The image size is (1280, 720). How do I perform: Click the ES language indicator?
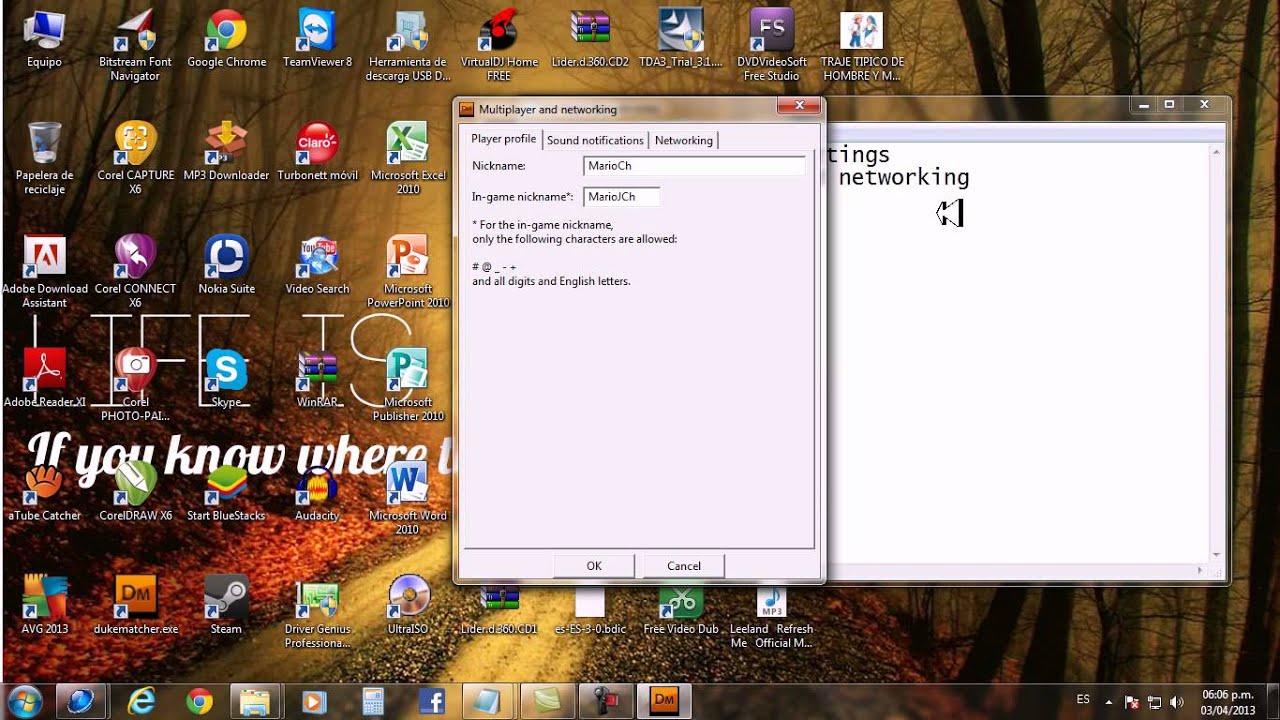click(x=1083, y=700)
